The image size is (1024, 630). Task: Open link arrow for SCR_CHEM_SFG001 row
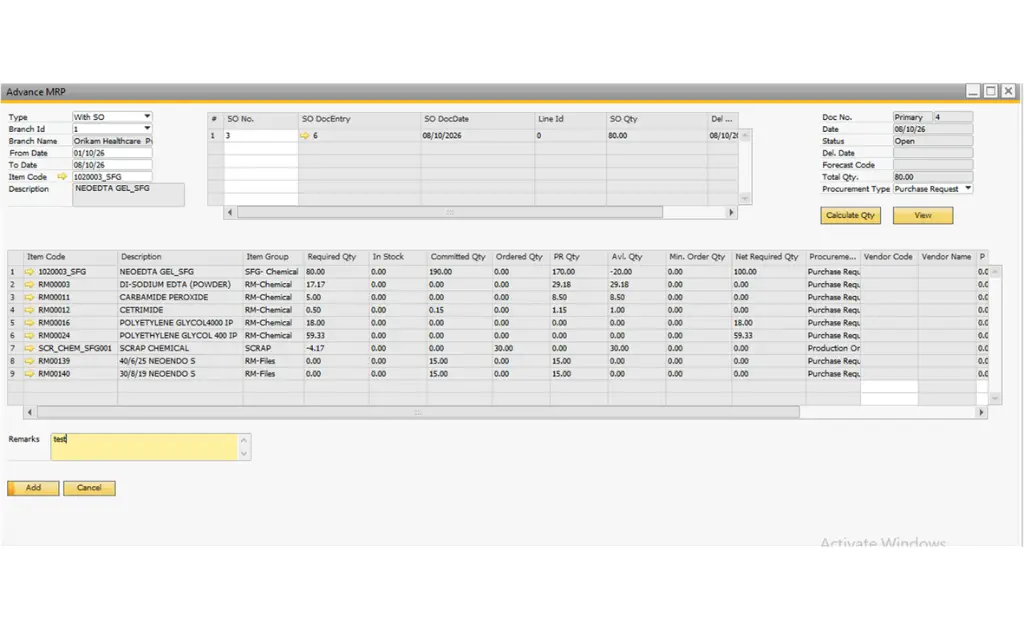click(29, 348)
